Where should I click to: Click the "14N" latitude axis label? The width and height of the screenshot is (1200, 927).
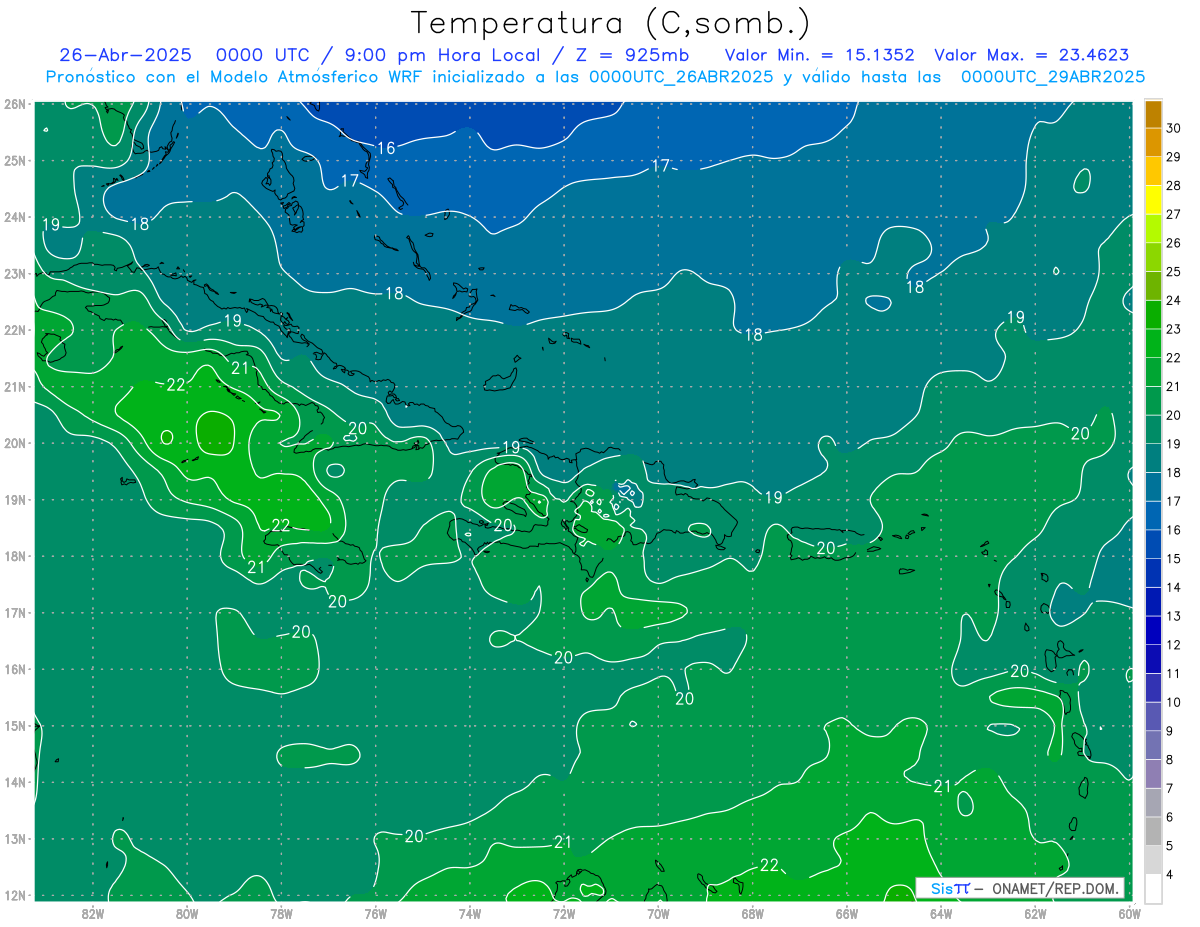[x=14, y=782]
